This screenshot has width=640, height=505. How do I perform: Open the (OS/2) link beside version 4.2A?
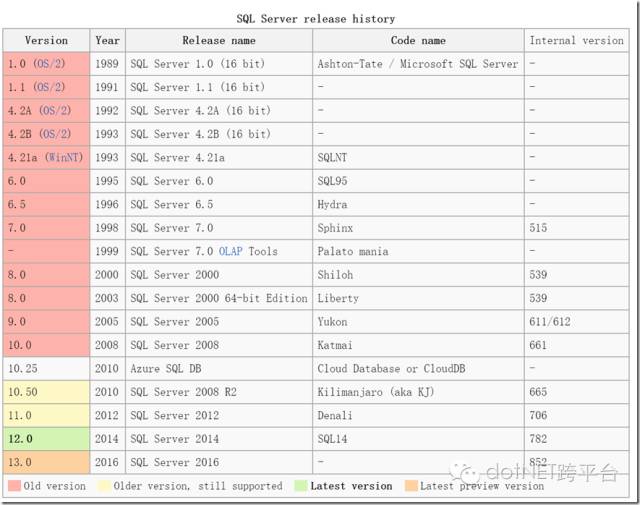(55, 110)
